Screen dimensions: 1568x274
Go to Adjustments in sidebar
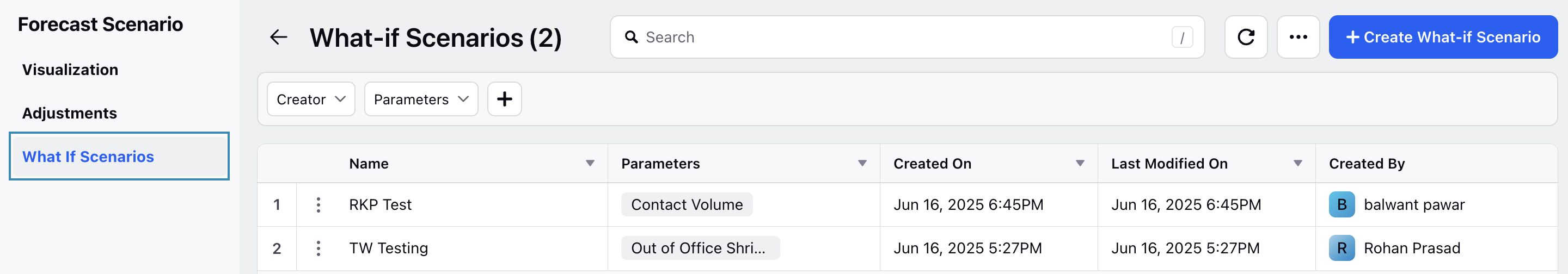point(69,114)
